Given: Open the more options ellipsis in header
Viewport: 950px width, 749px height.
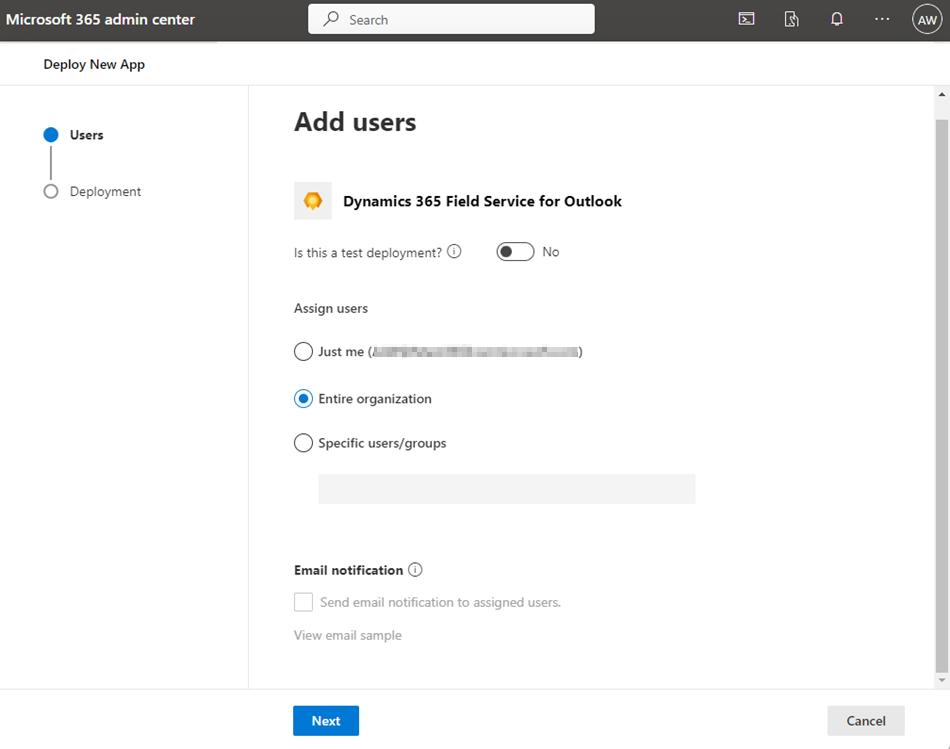Looking at the screenshot, I should pyautogui.click(x=881, y=19).
